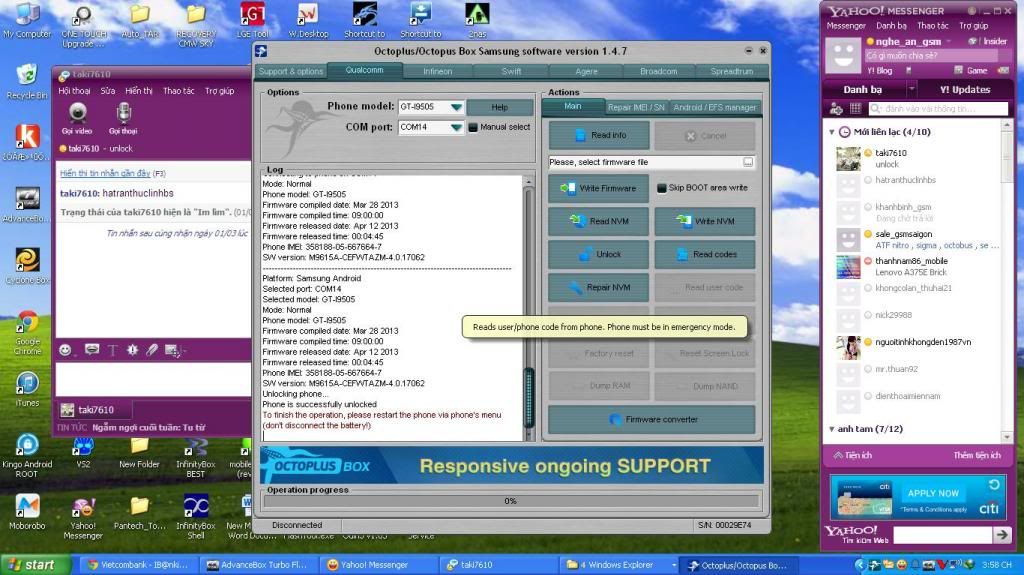Image resolution: width=1024 pixels, height=575 pixels.
Task: Collapse Mới liên lạc contact group
Action: coord(832,132)
